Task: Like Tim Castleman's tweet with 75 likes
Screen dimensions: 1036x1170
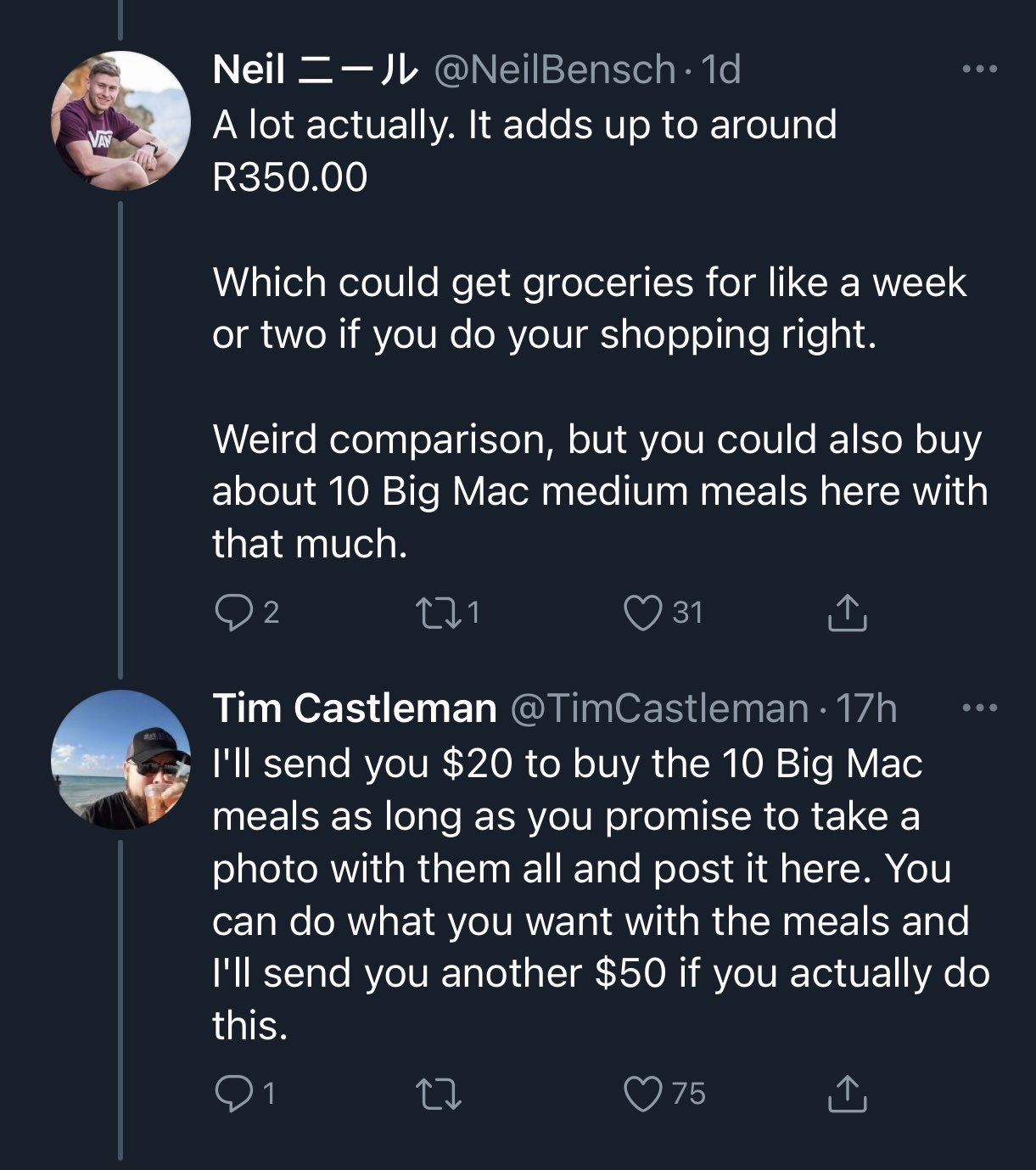Action: 642,1094
